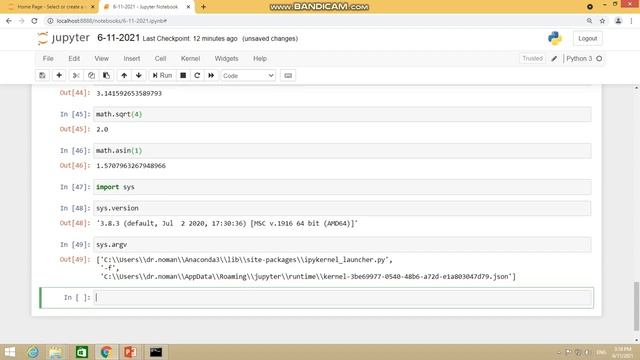This screenshot has height=360, width=640.
Task: Restart kernel and run all cells icon
Action: [x=211, y=76]
